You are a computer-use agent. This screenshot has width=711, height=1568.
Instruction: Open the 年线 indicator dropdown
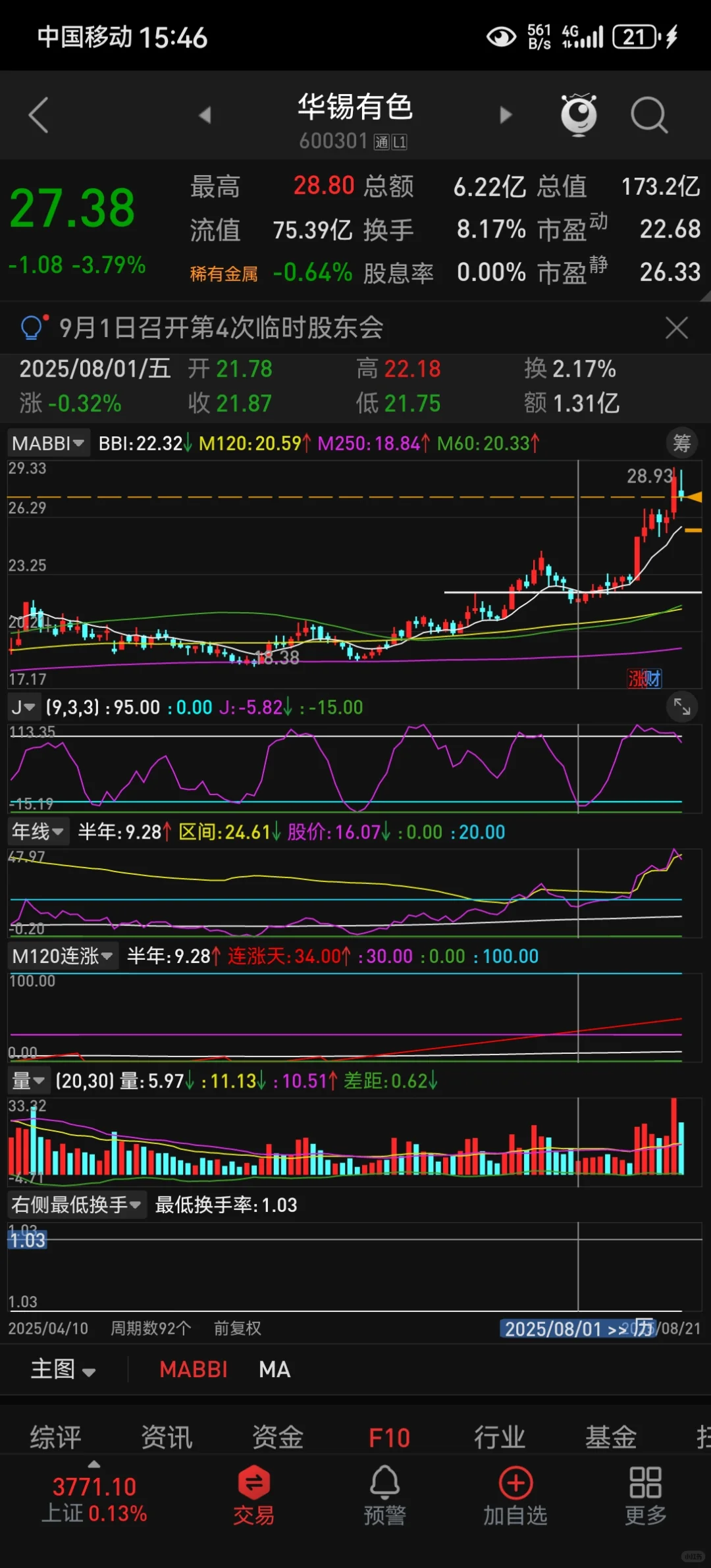(38, 832)
